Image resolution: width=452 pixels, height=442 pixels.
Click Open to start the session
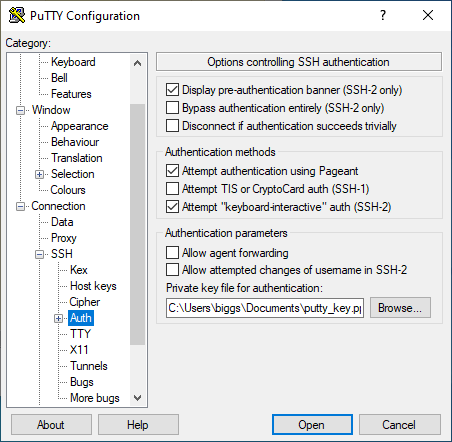coord(312,425)
